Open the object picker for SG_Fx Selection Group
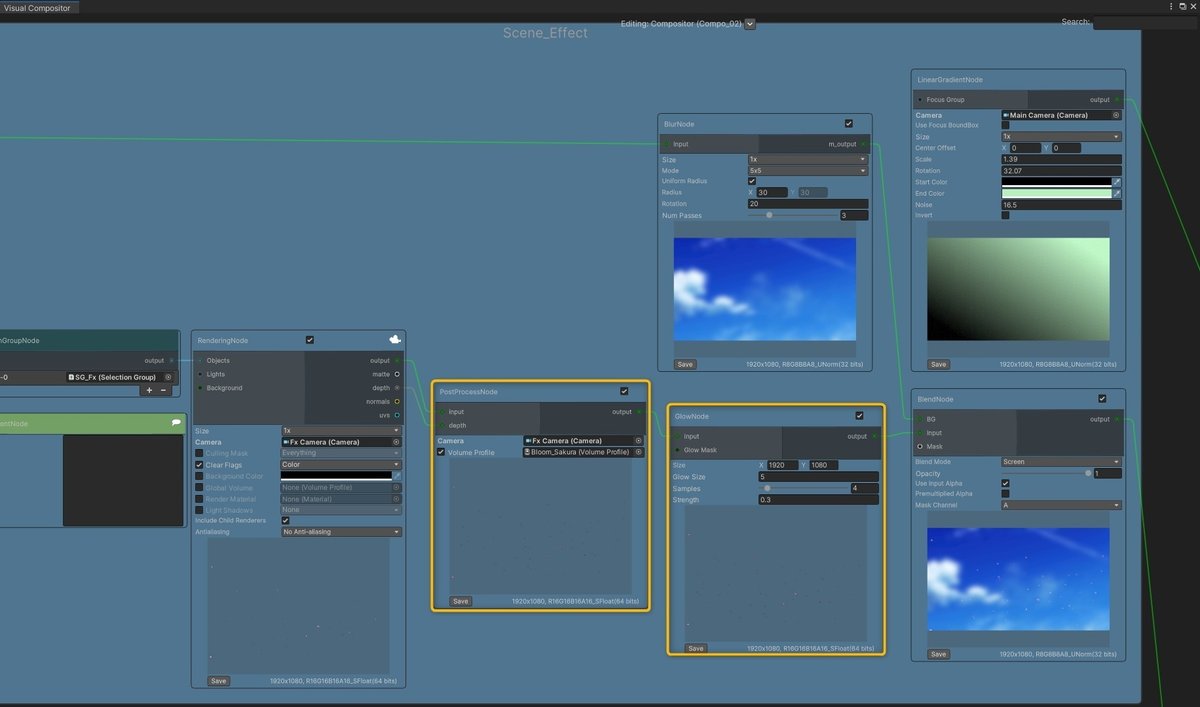1200x707 pixels. coord(169,377)
